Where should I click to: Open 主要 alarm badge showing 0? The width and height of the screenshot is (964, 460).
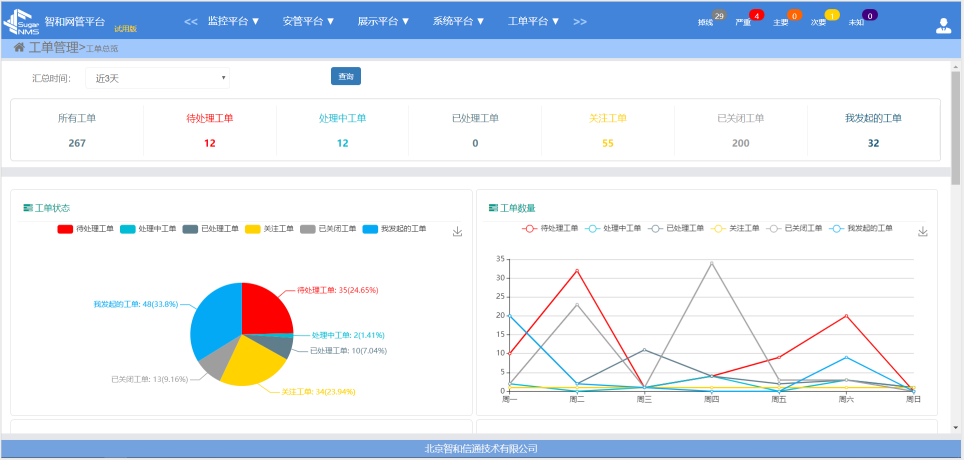point(794,15)
